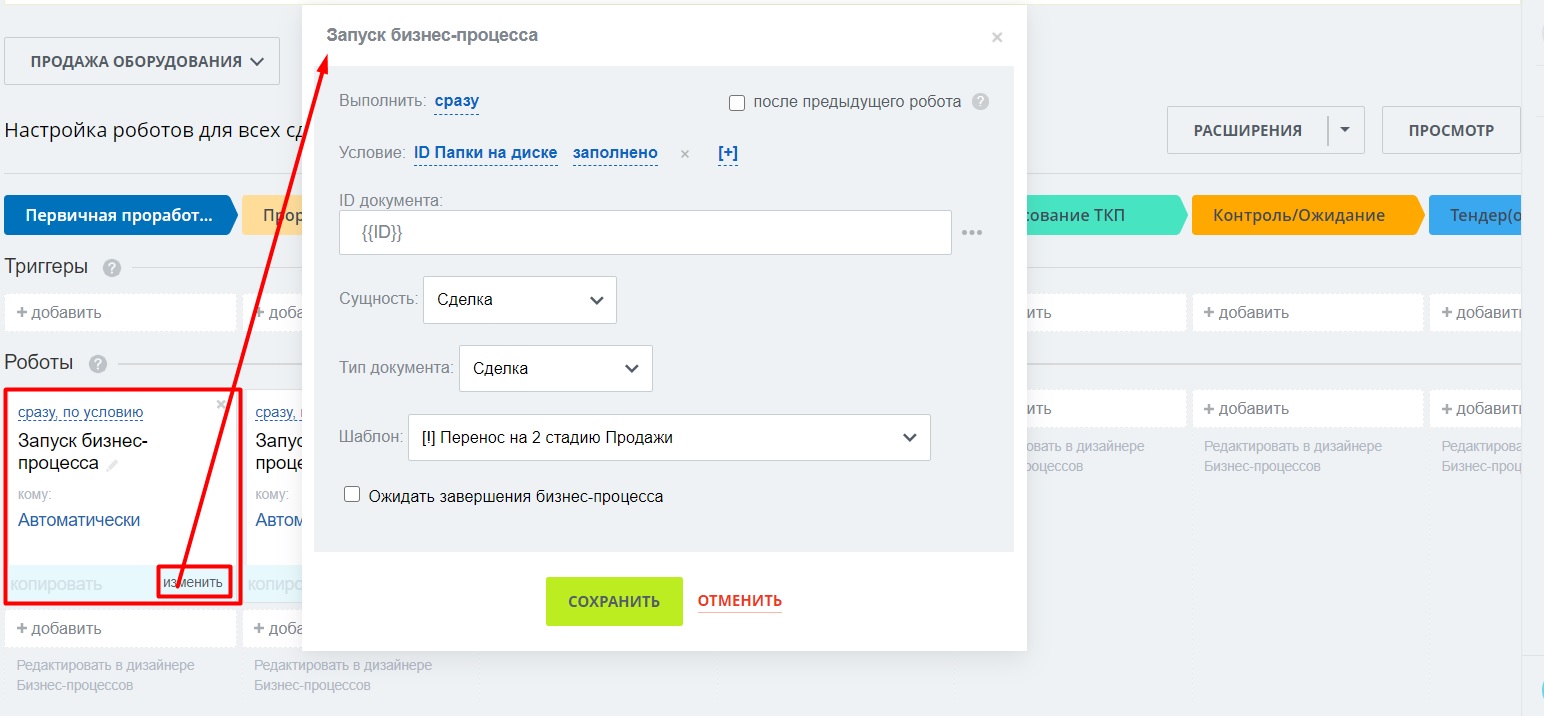Enable the после предыдущего робота checkbox
The width and height of the screenshot is (1544, 716).
click(x=738, y=102)
